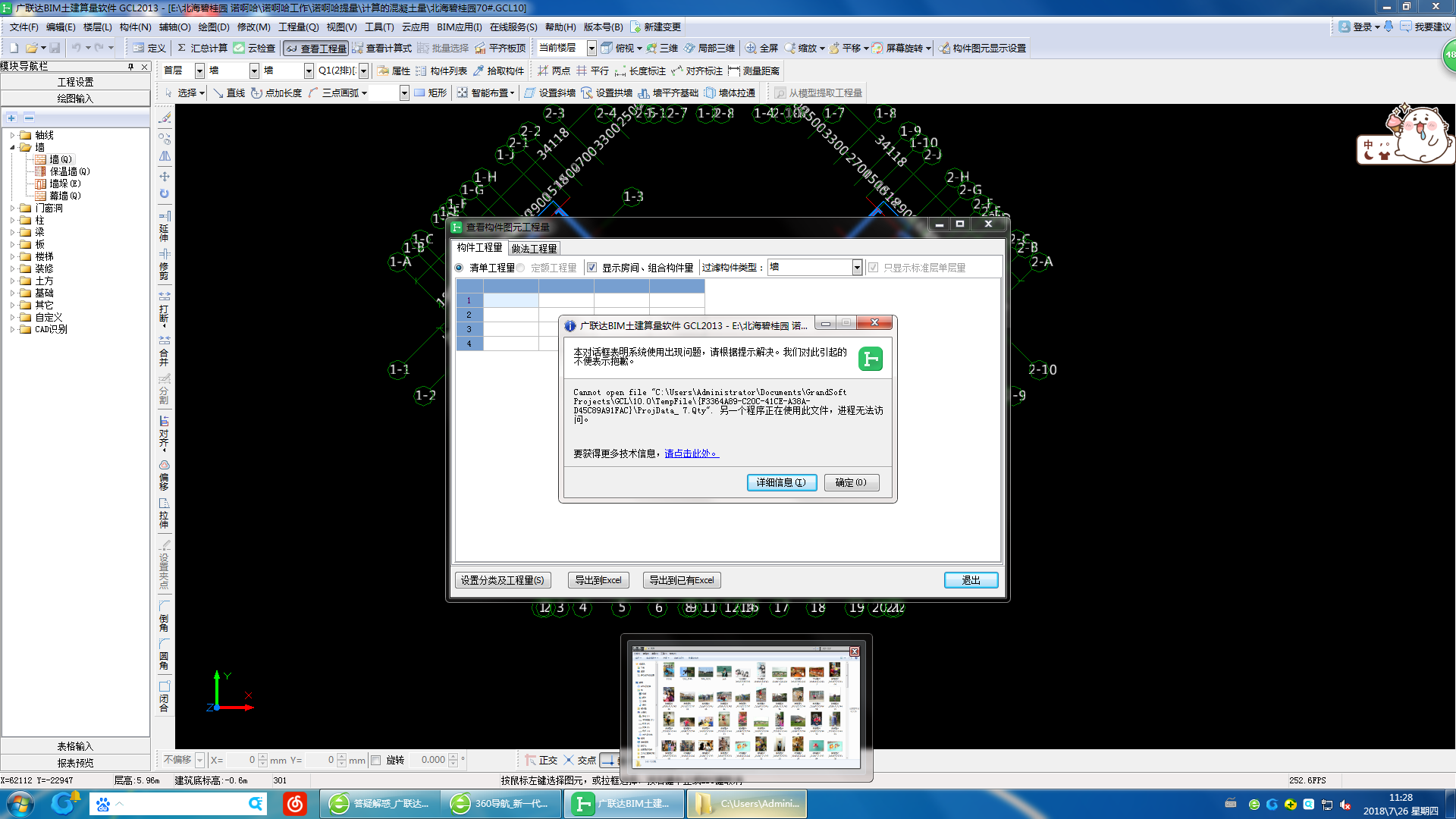This screenshot has height=819, width=1456.
Task: Collapse the 墙 tree node
Action: click(12, 147)
